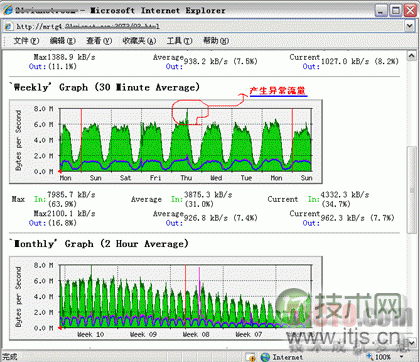Click the page icon in address bar

point(9,26)
